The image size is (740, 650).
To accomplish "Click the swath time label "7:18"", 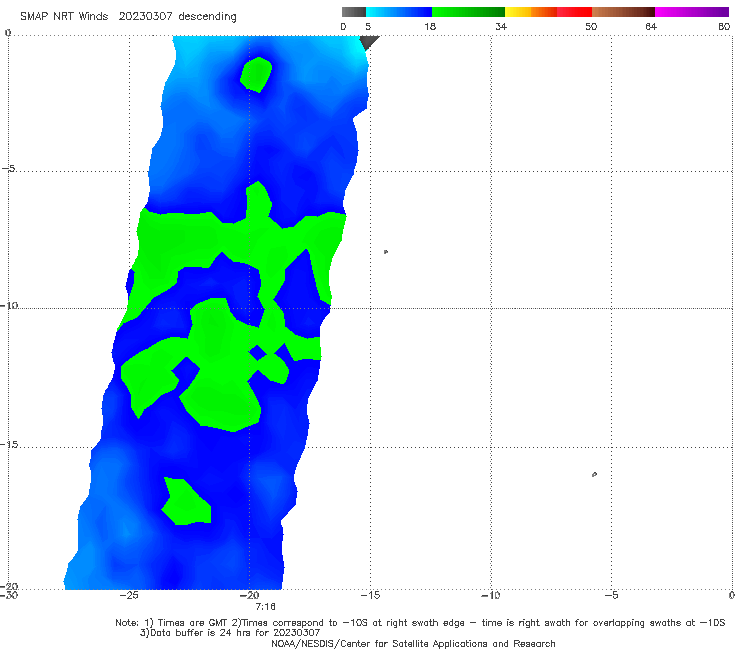I will pos(265,607).
